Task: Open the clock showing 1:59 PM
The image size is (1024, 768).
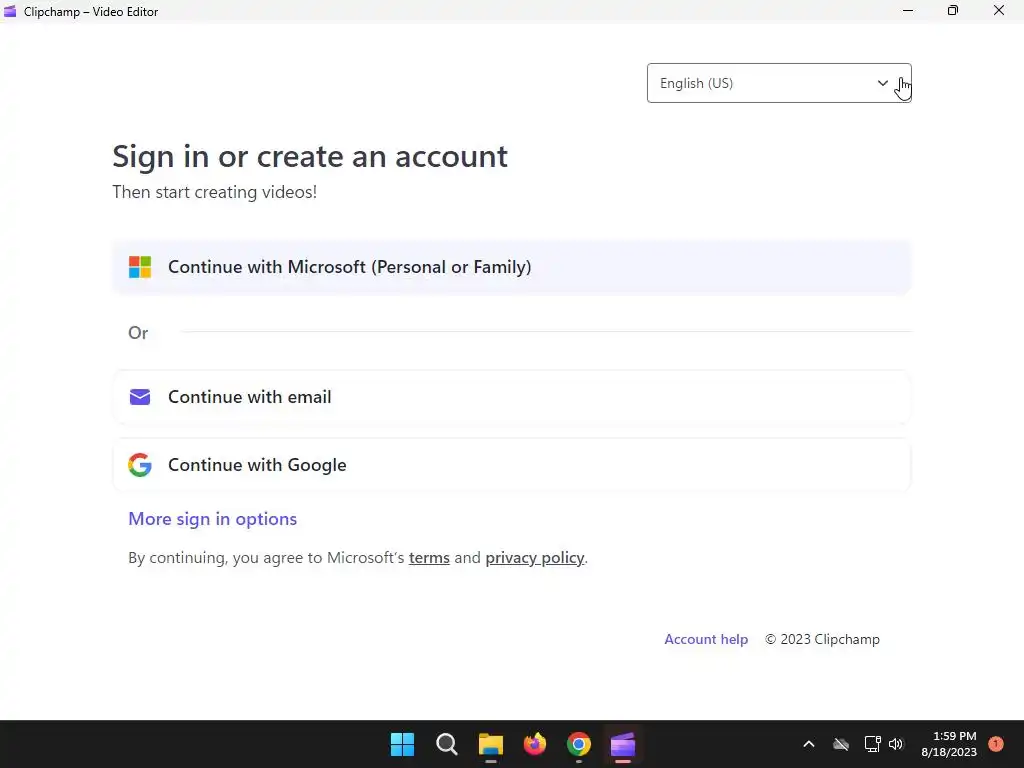Action: pos(949,744)
